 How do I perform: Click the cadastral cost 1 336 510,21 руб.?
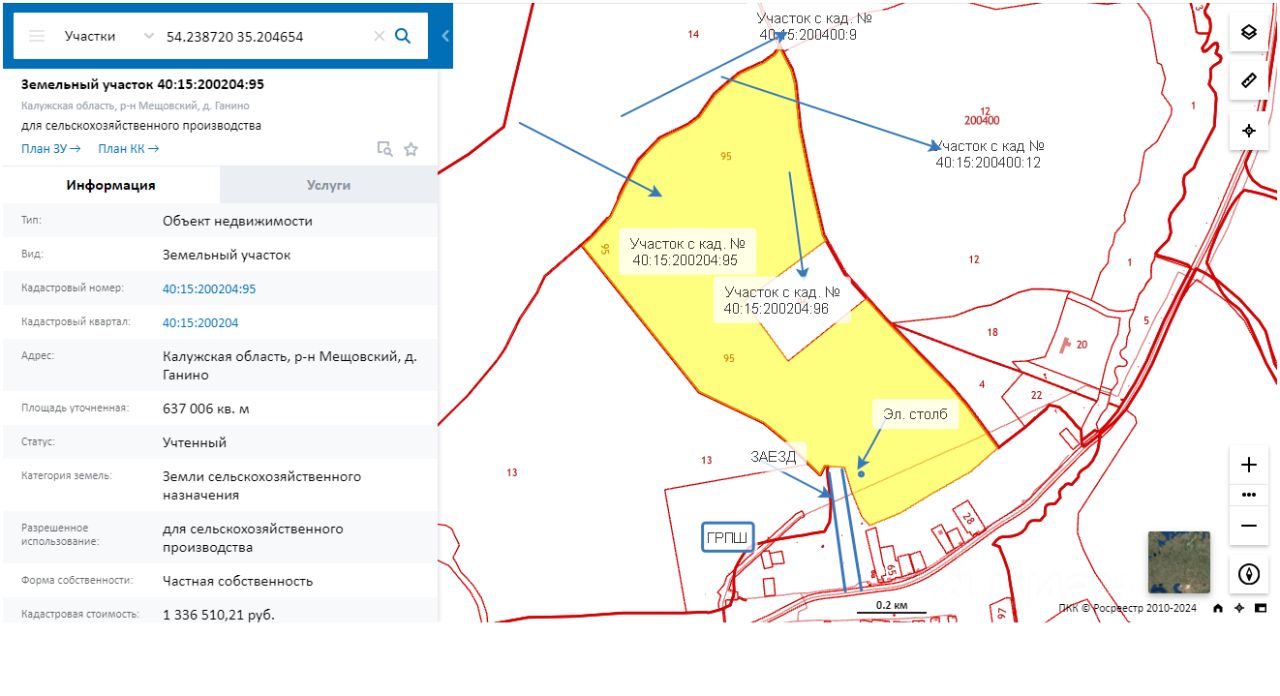tap(219, 614)
